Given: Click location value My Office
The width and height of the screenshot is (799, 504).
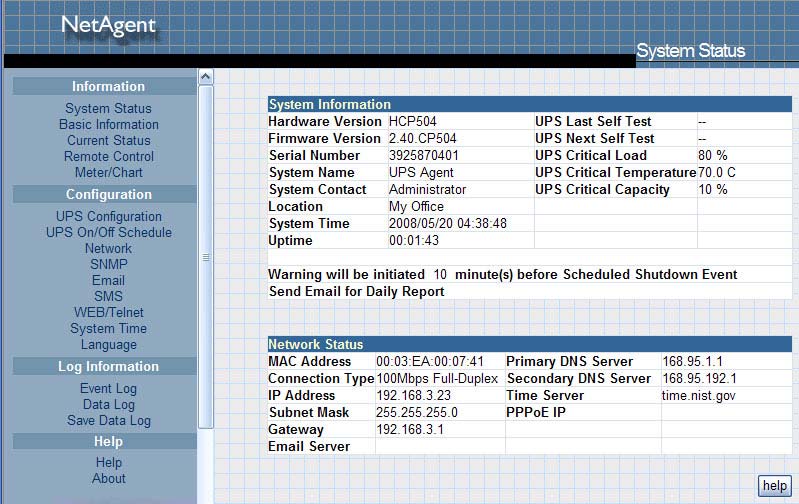Looking at the screenshot, I should [416, 206].
